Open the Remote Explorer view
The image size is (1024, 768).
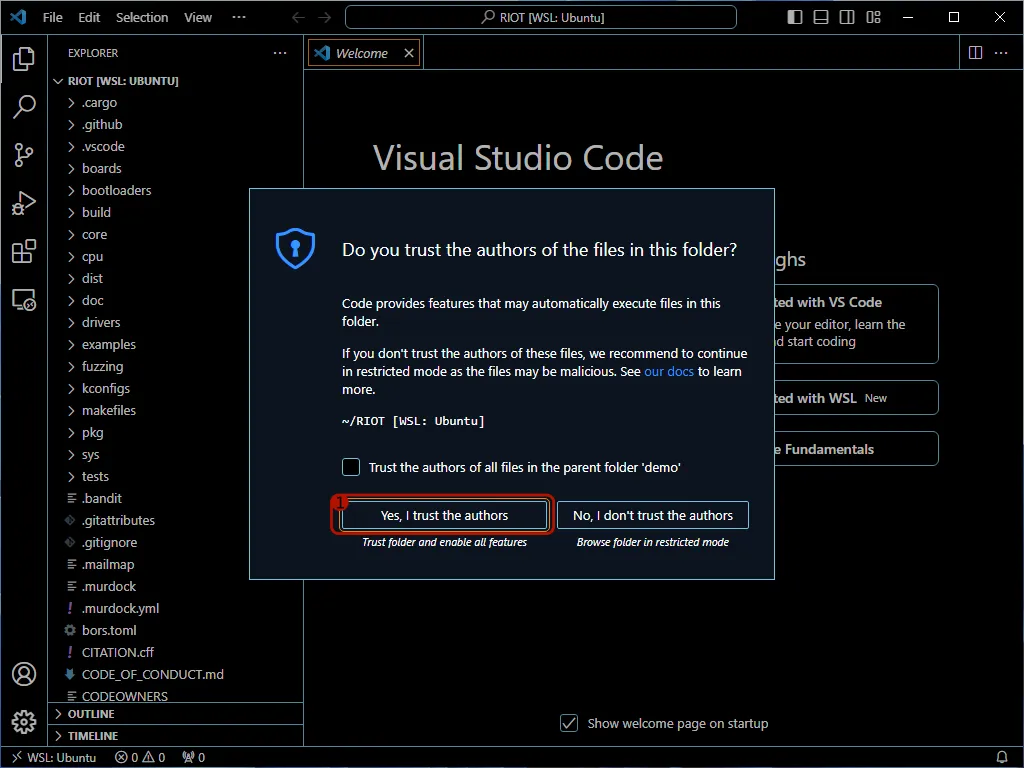click(x=24, y=300)
